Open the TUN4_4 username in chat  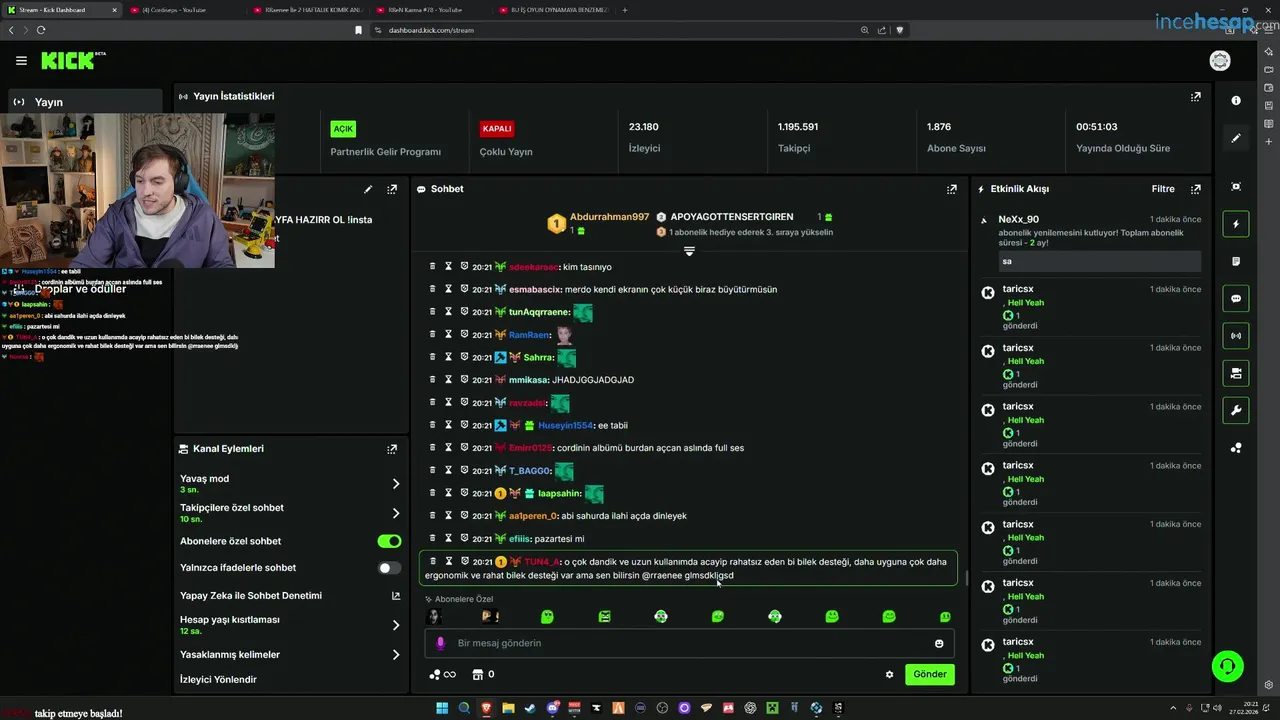pos(542,562)
